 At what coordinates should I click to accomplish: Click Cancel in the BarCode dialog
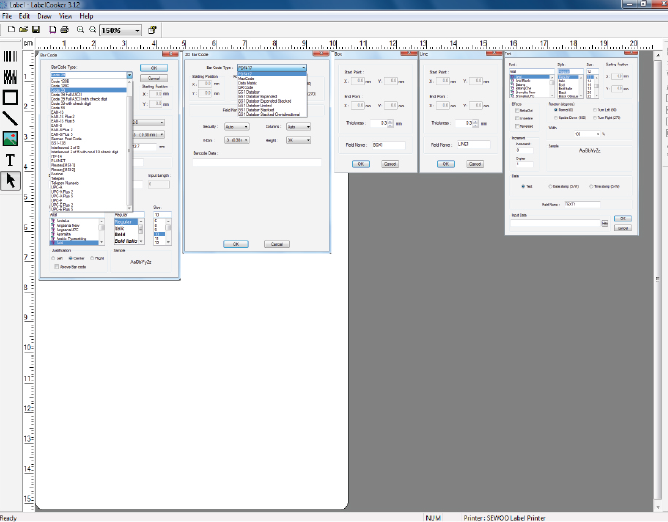pyautogui.click(x=154, y=78)
